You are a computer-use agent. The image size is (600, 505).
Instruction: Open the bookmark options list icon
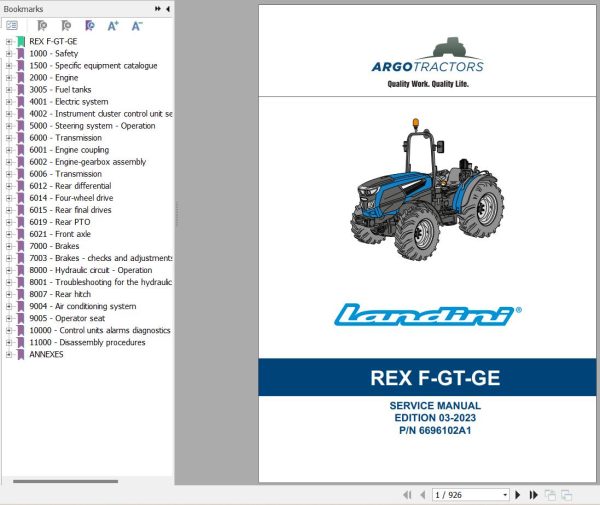[x=12, y=26]
